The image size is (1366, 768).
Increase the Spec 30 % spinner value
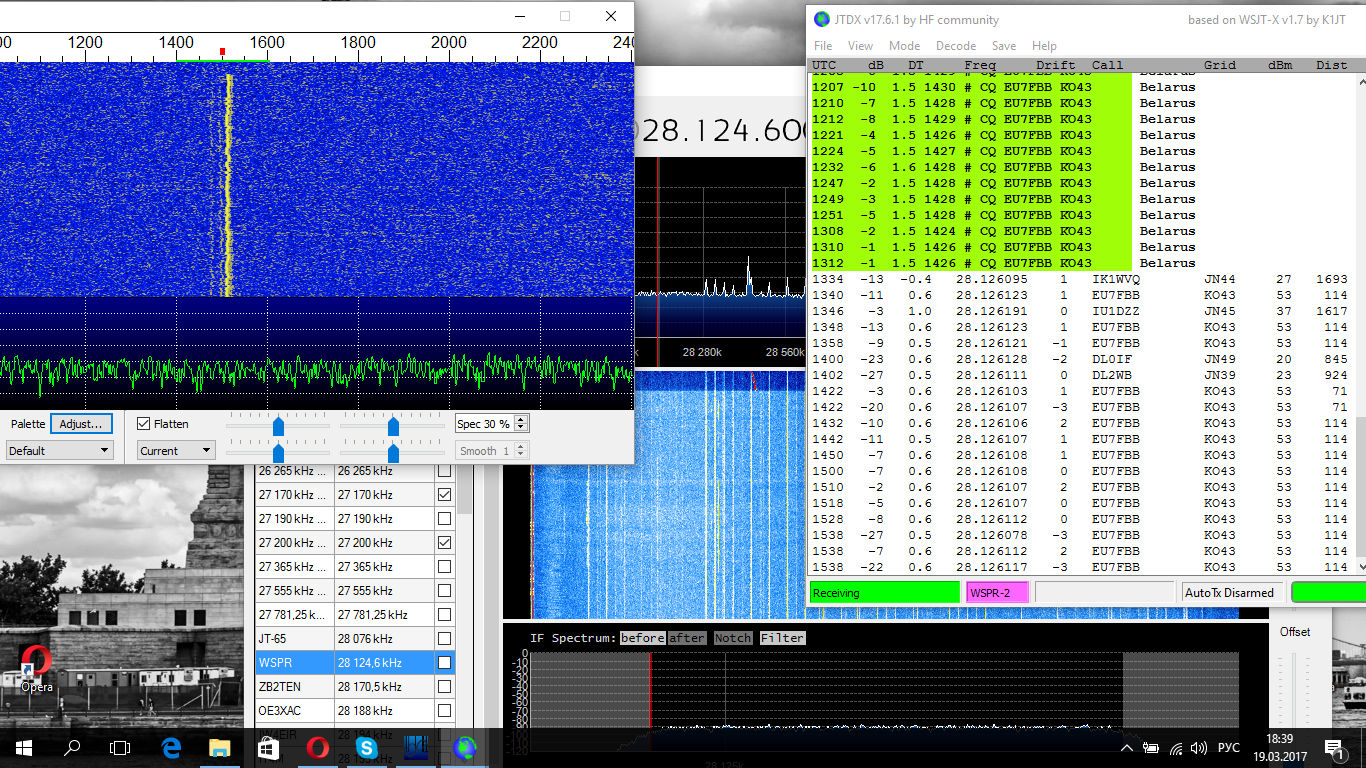[520, 420]
